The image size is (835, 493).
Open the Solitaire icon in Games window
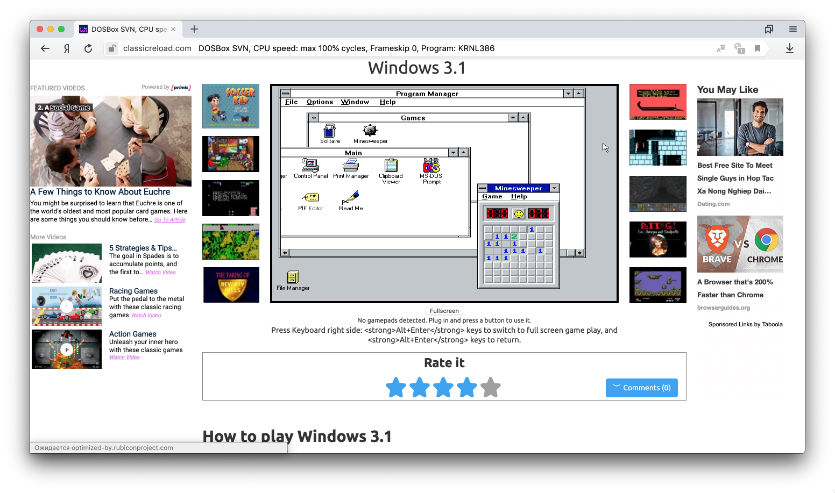tap(330, 131)
